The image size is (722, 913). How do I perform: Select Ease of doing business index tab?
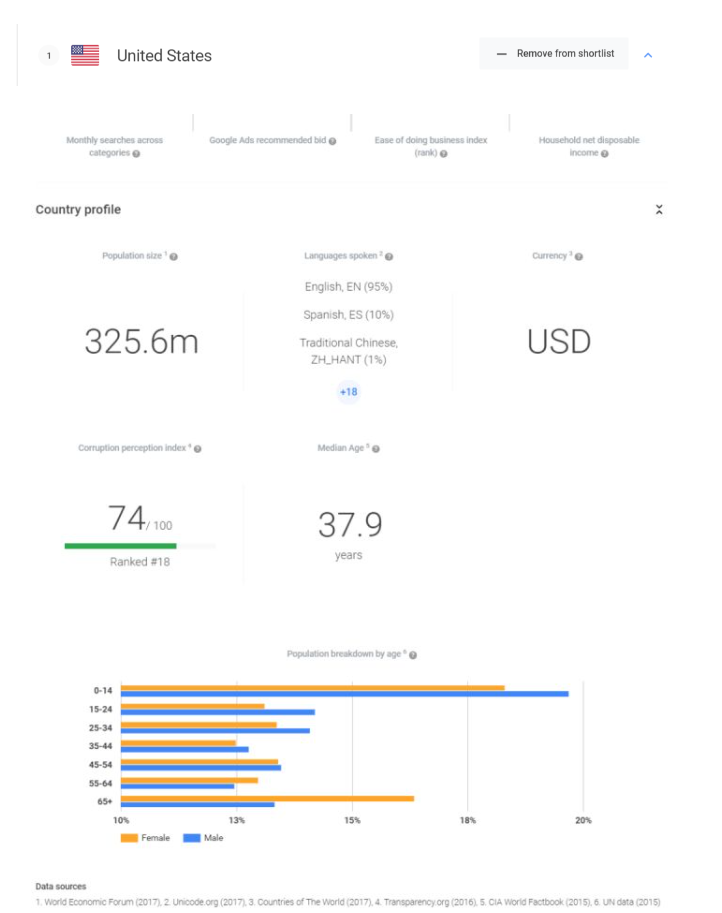(x=431, y=146)
